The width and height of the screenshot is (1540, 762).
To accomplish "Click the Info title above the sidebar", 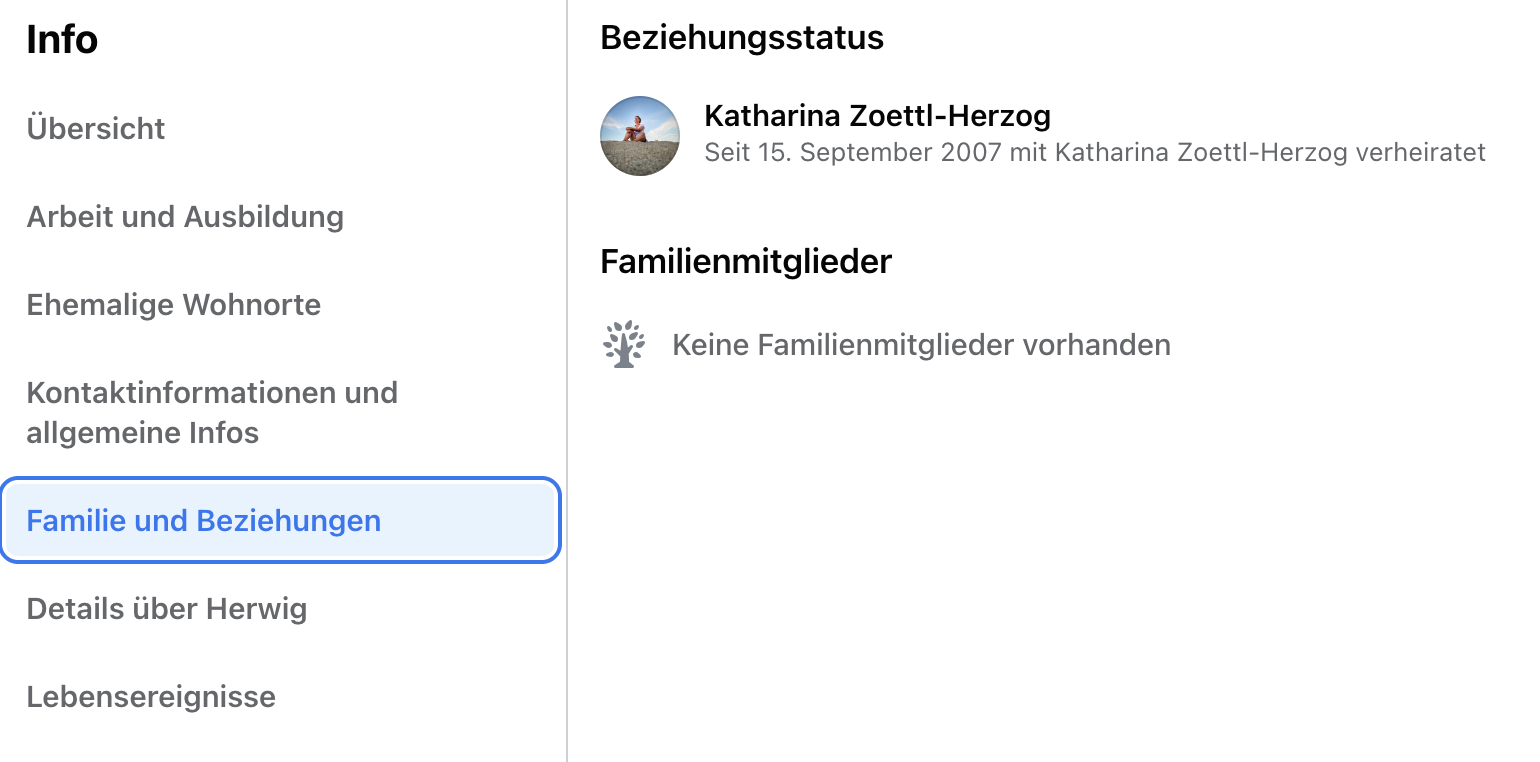I will [62, 40].
